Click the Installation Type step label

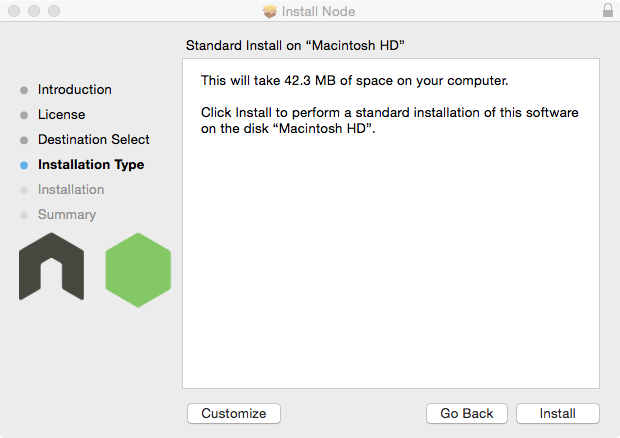[91, 165]
